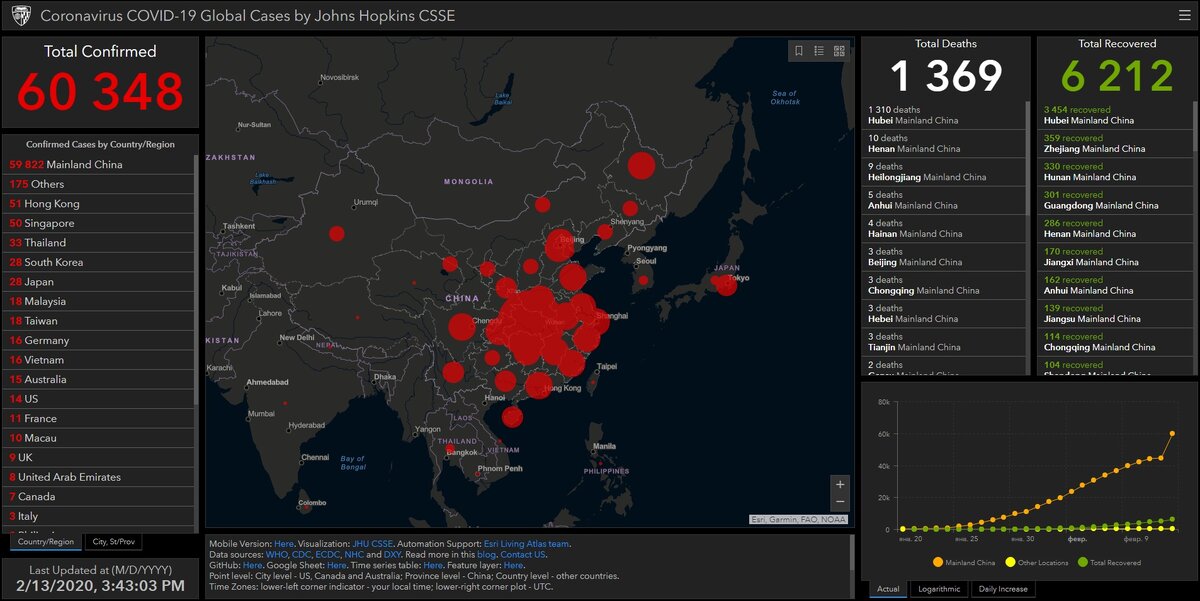
Task: Click the red case circle over Tokyo
Action: click(727, 284)
